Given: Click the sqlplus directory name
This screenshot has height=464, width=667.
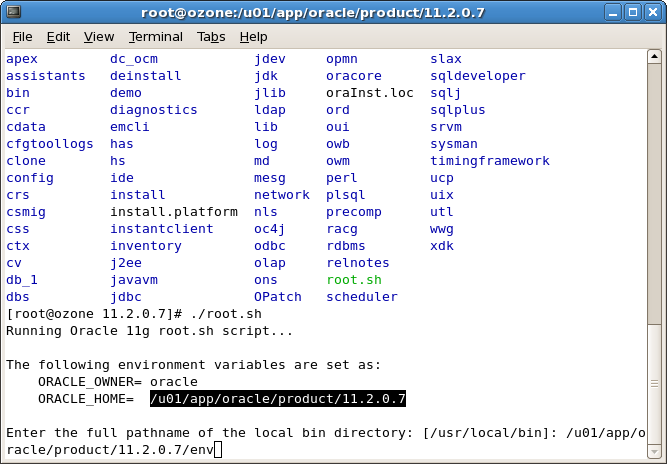Looking at the screenshot, I should (458, 110).
